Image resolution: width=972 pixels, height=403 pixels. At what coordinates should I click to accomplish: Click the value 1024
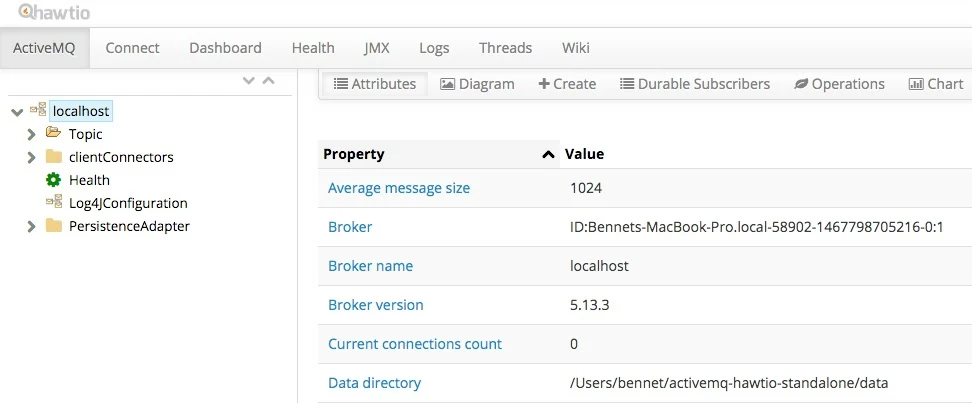pos(586,188)
